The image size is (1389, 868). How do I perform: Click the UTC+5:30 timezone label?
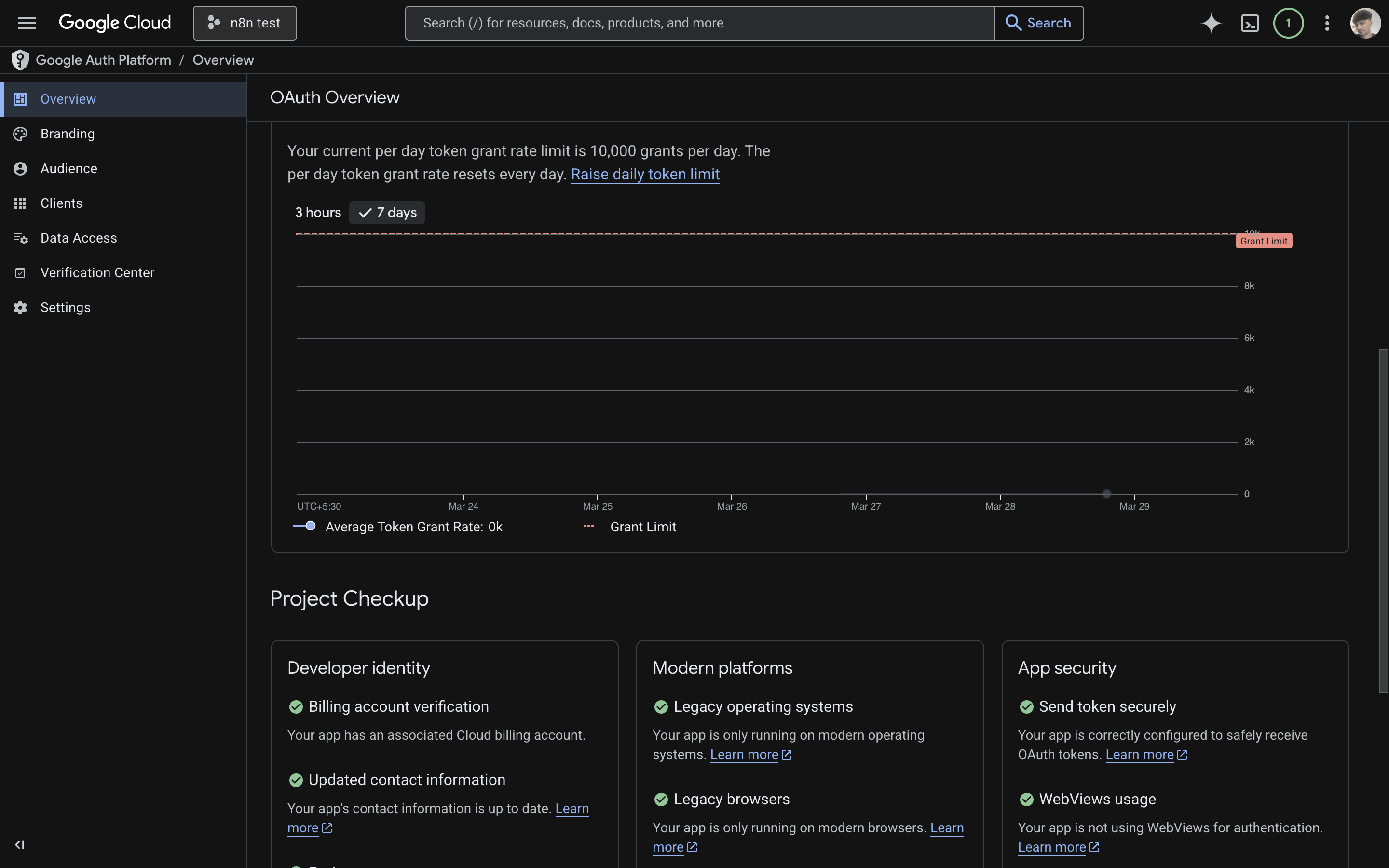coord(319,506)
